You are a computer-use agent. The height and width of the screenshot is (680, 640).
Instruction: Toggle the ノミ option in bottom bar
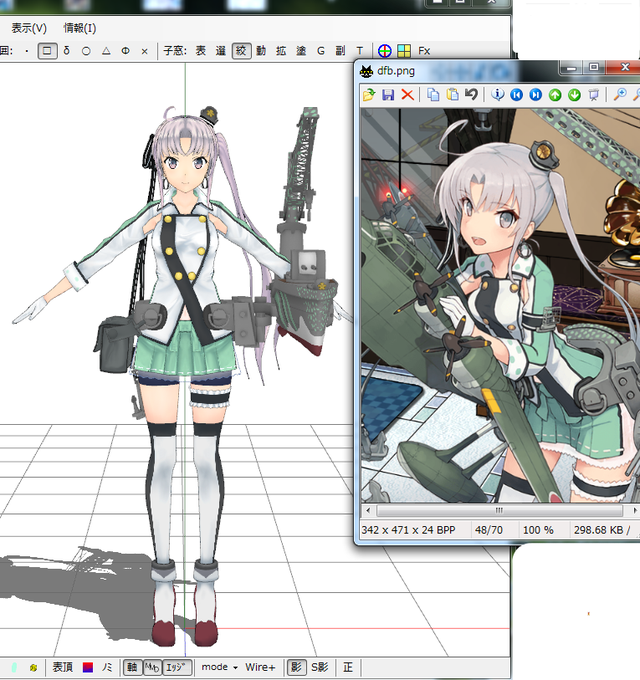107,667
